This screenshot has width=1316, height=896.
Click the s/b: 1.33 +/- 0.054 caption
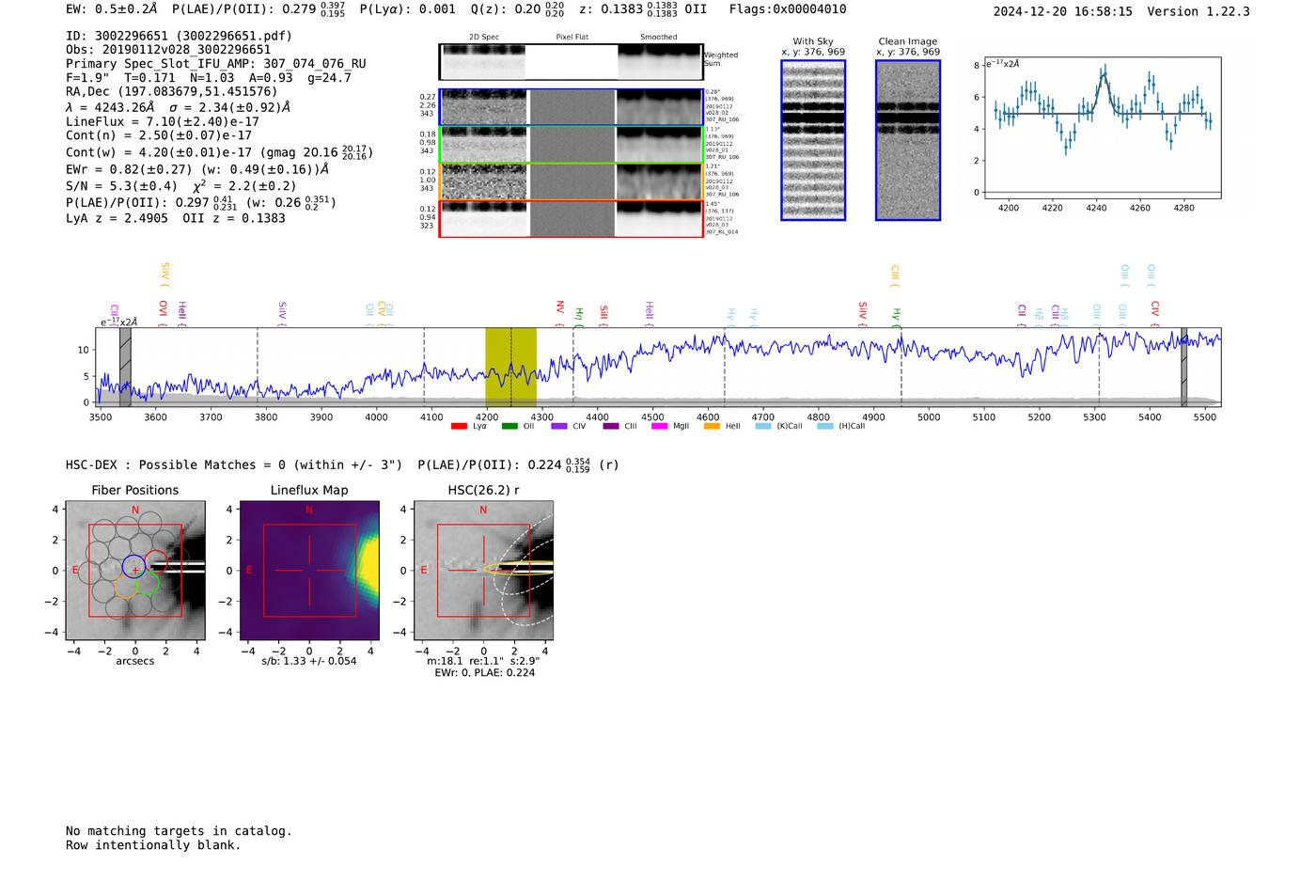click(309, 661)
